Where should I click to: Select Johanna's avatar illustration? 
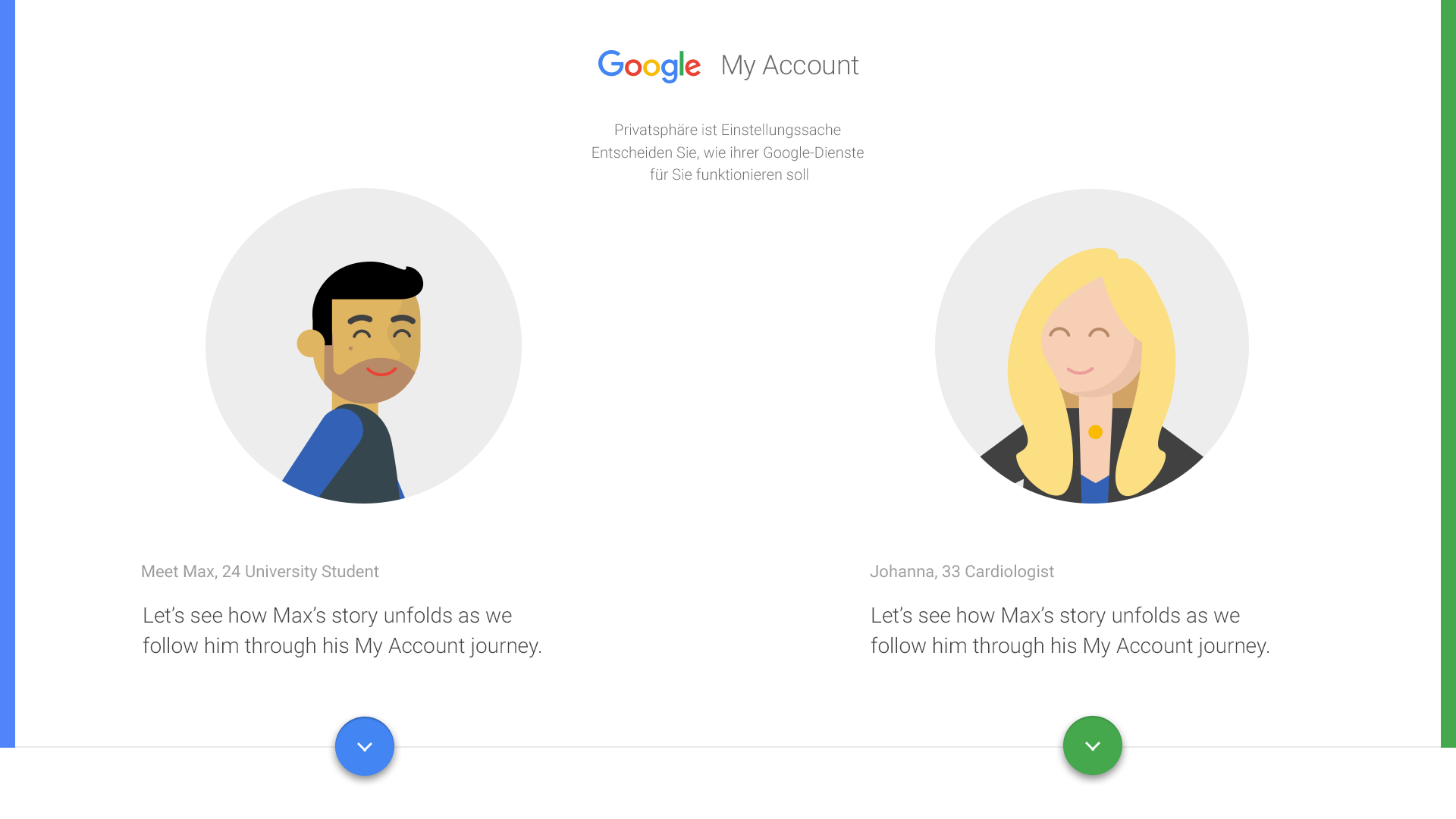[1092, 346]
